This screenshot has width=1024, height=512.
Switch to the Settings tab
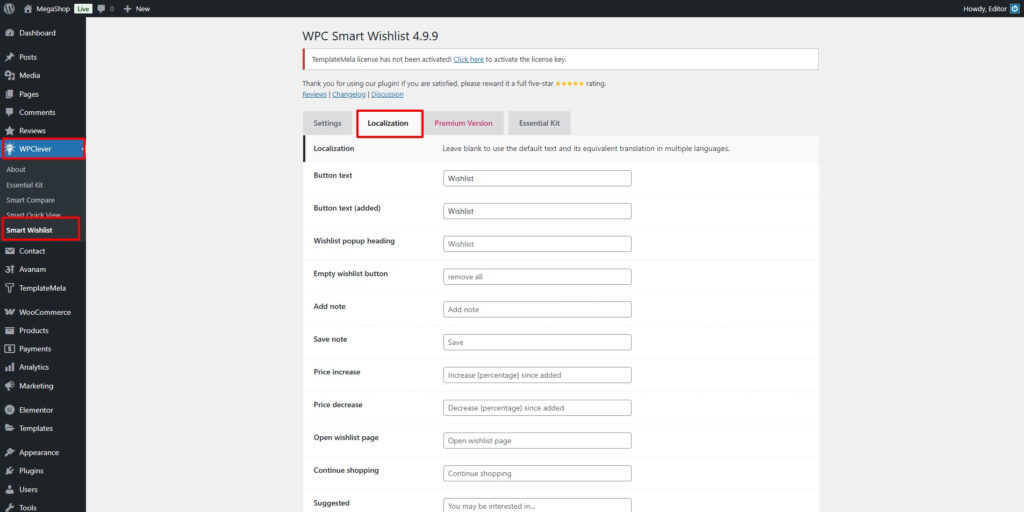coord(327,123)
